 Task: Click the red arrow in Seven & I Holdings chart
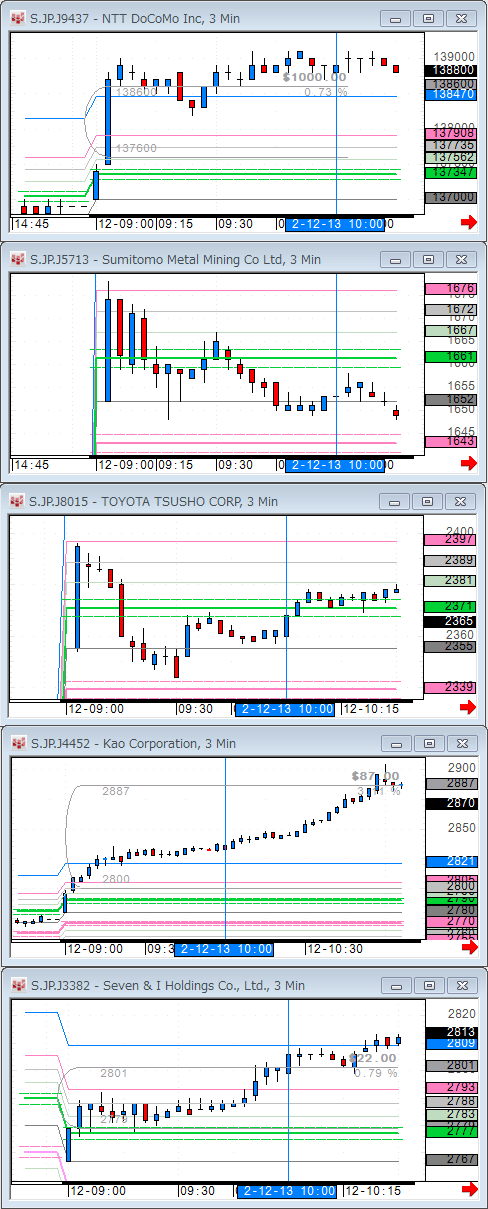pos(468,1189)
